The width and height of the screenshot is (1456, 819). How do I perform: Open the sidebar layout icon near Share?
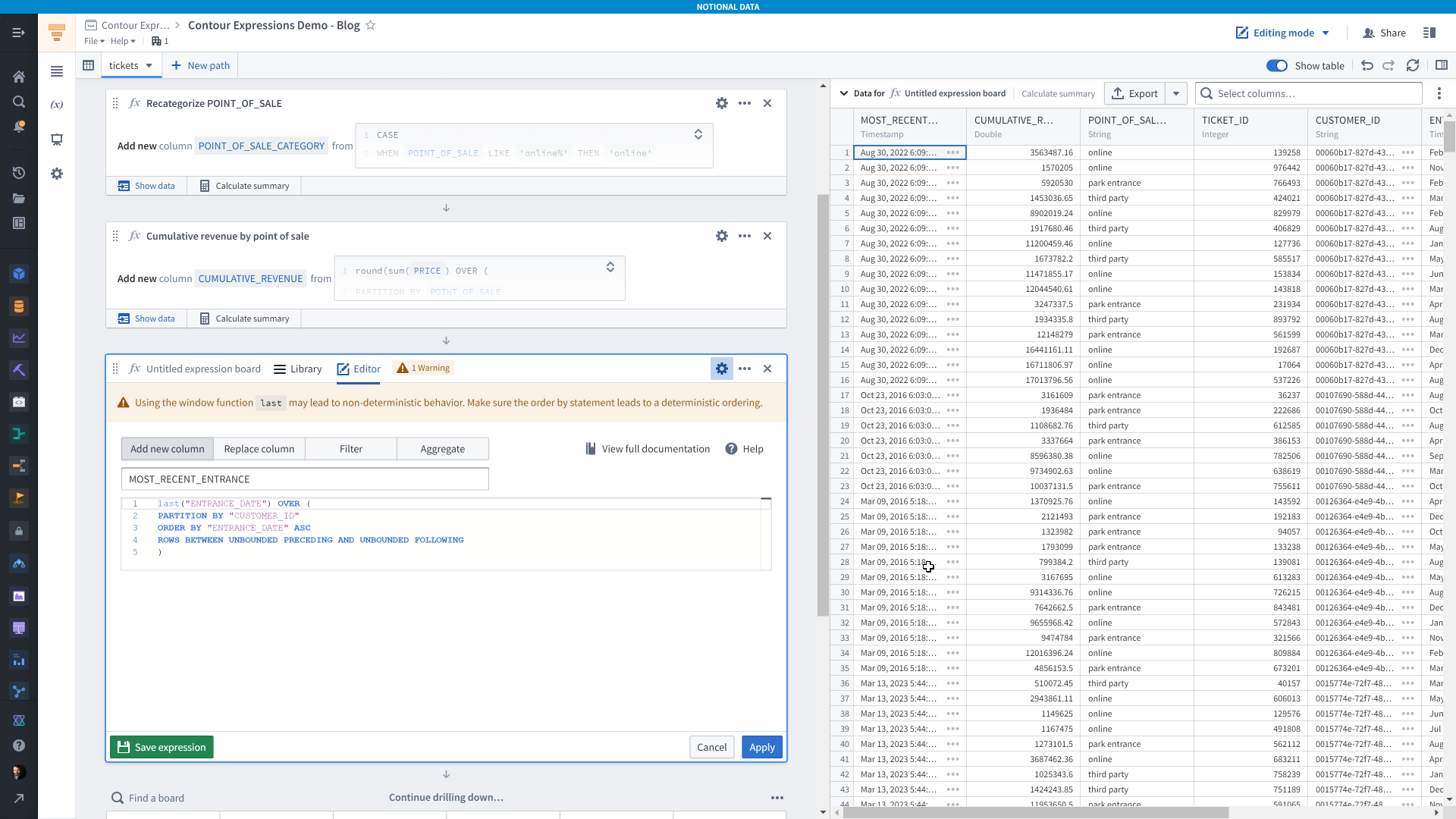[x=1429, y=33]
